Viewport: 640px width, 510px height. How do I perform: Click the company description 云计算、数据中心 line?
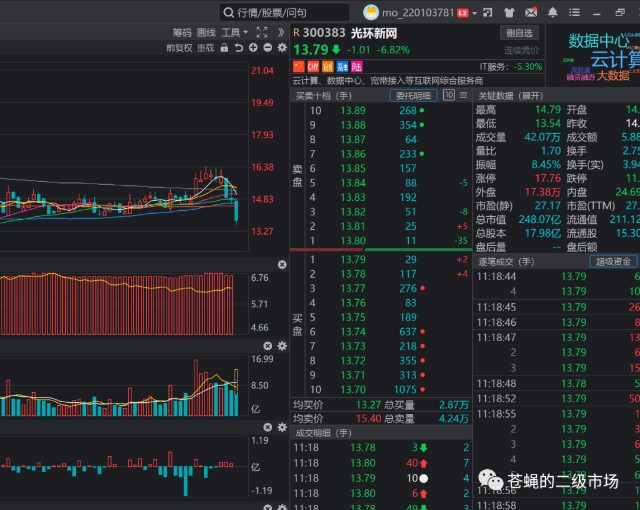pos(388,81)
